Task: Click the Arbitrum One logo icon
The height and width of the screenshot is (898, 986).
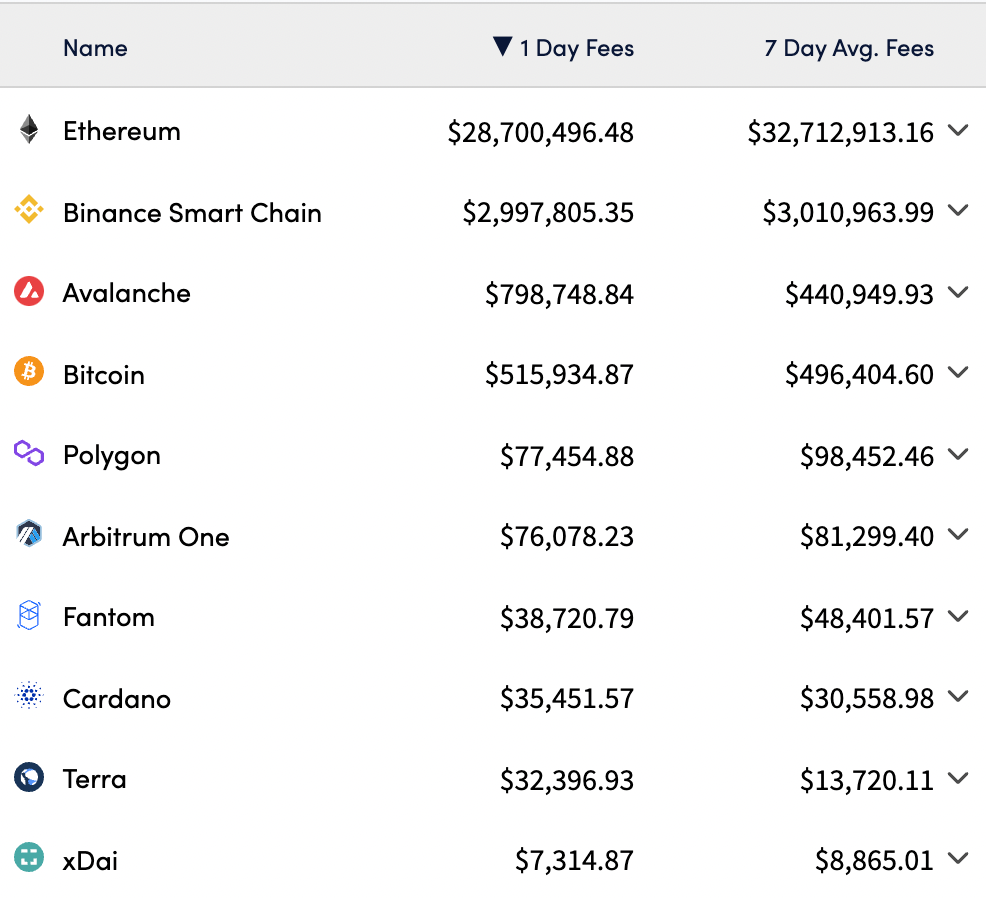Action: coord(29,535)
